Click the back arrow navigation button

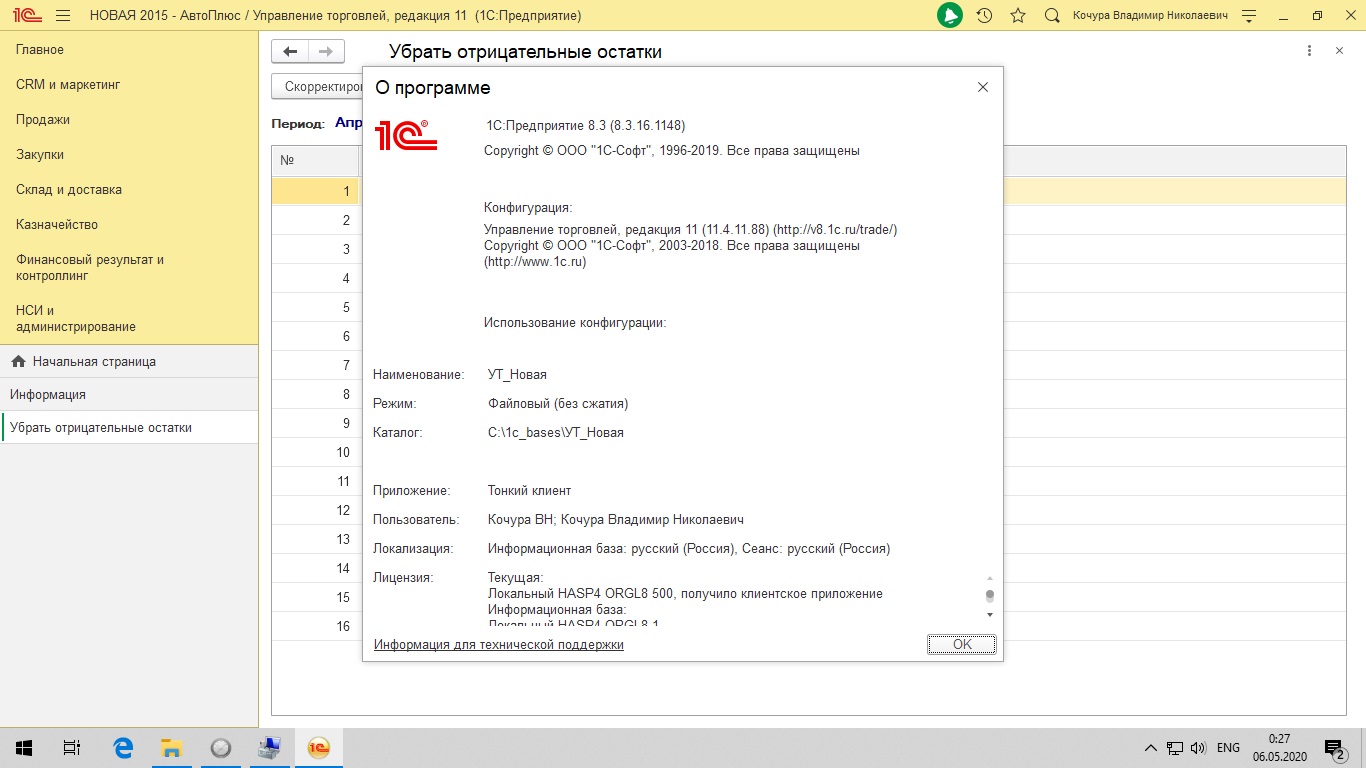click(290, 51)
